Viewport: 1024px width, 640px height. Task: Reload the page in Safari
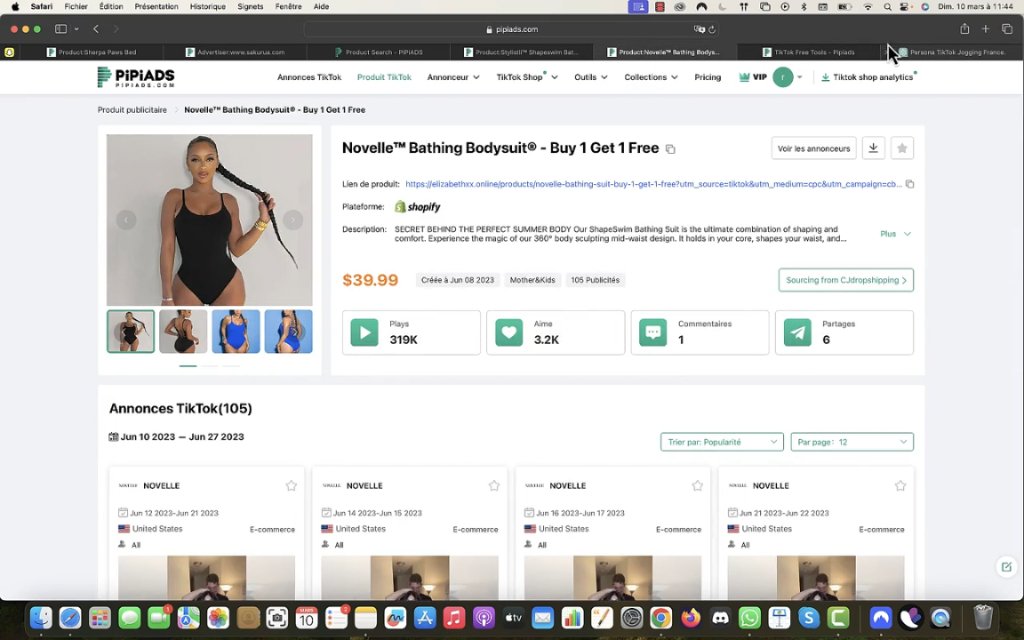click(712, 29)
